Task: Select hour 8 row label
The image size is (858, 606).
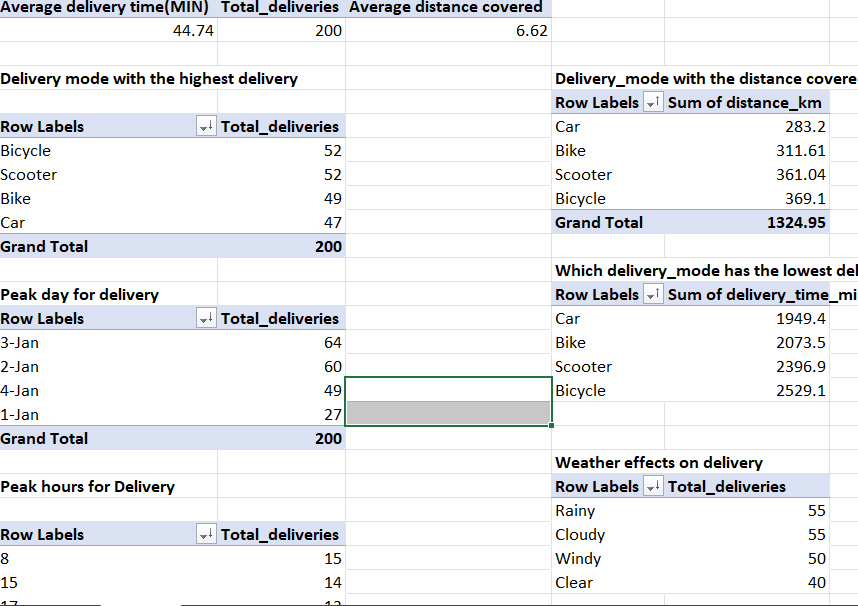Action: 108,558
